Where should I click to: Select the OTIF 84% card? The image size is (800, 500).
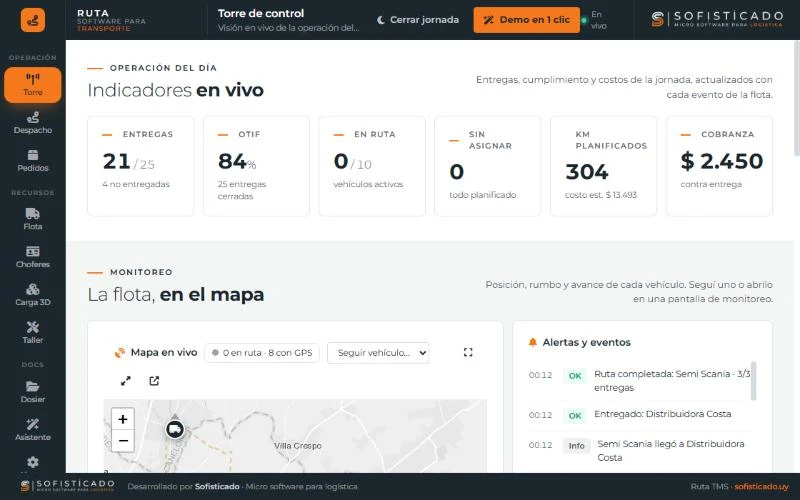256,166
